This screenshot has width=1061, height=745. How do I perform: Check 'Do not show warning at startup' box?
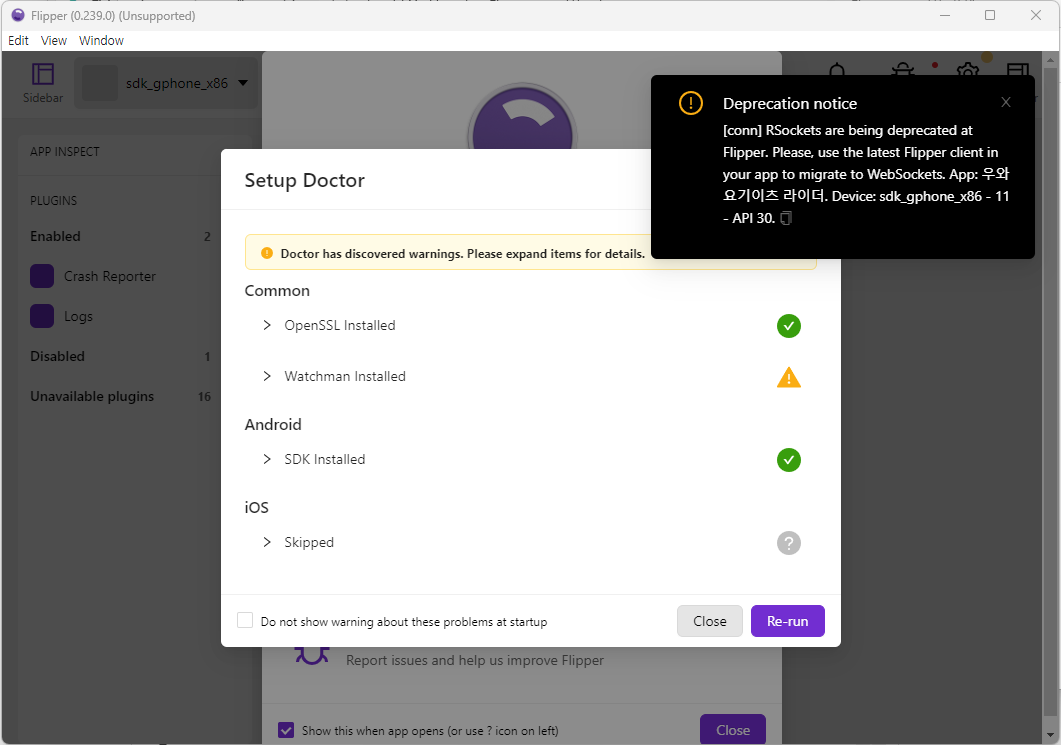tap(245, 620)
